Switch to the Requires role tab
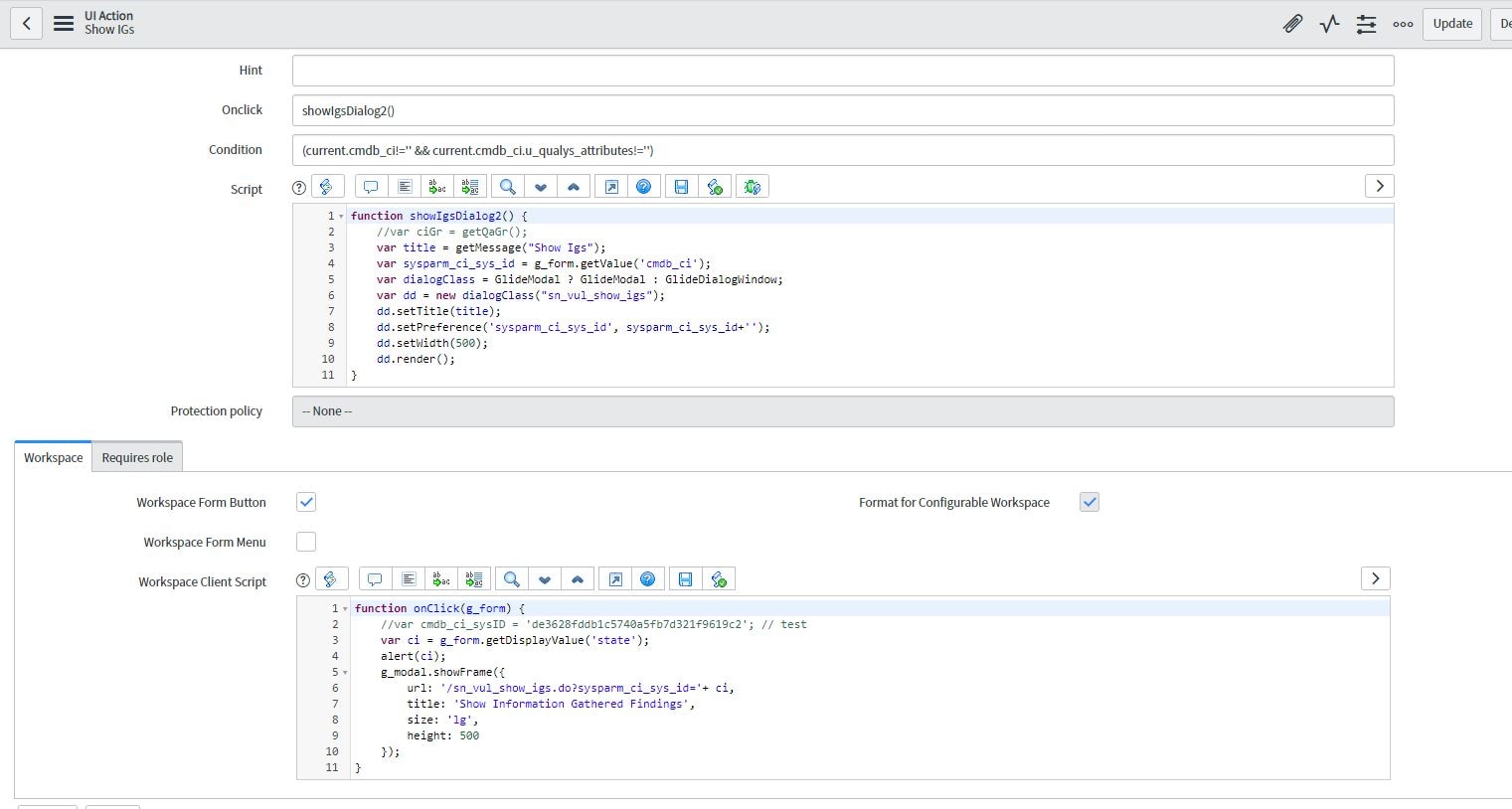The height and width of the screenshot is (809, 1512). (x=136, y=457)
